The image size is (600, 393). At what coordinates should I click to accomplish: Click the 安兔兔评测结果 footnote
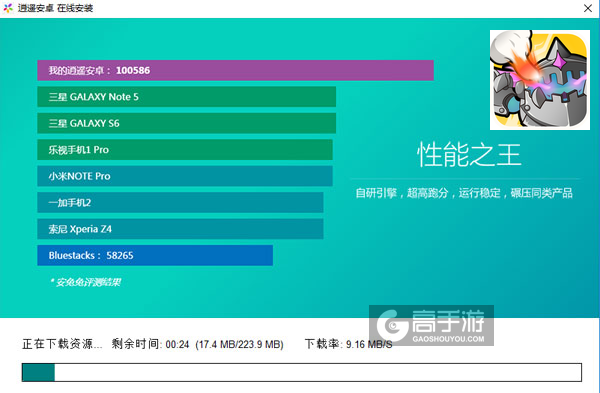(x=85, y=282)
